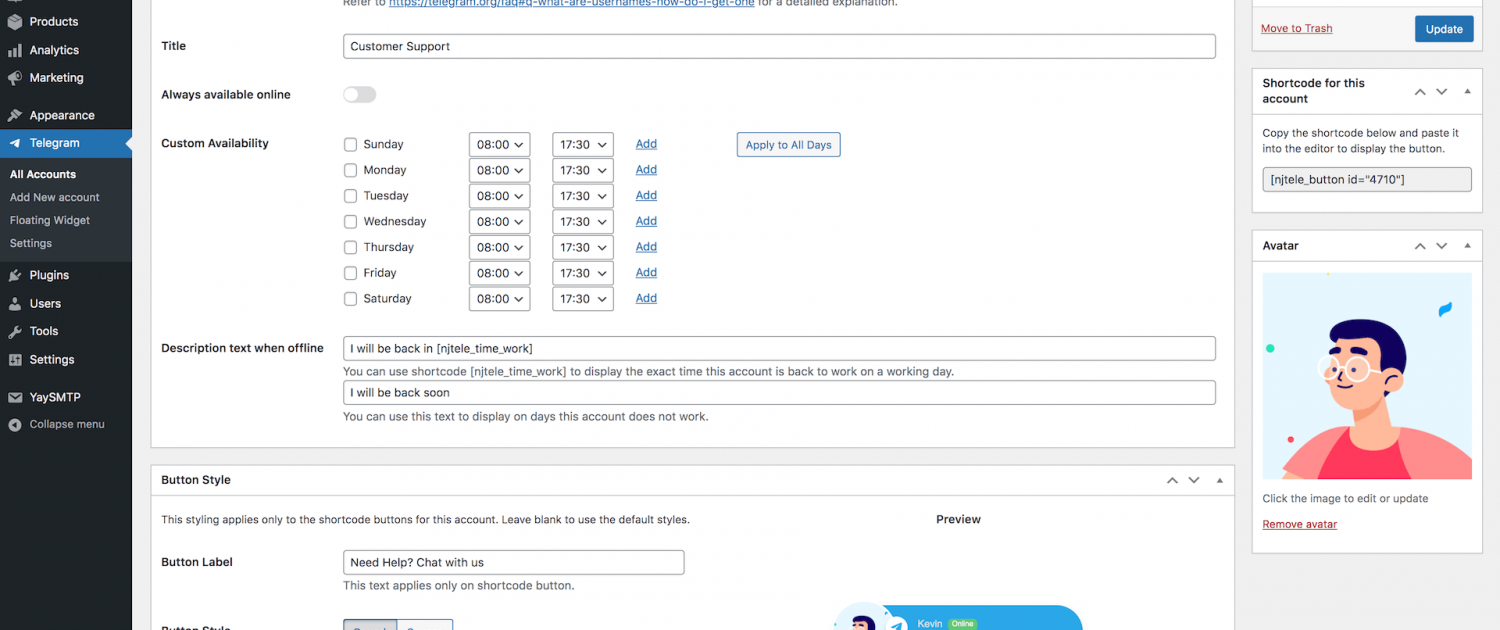Click the Title input field
The width and height of the screenshot is (1500, 630).
(x=779, y=46)
